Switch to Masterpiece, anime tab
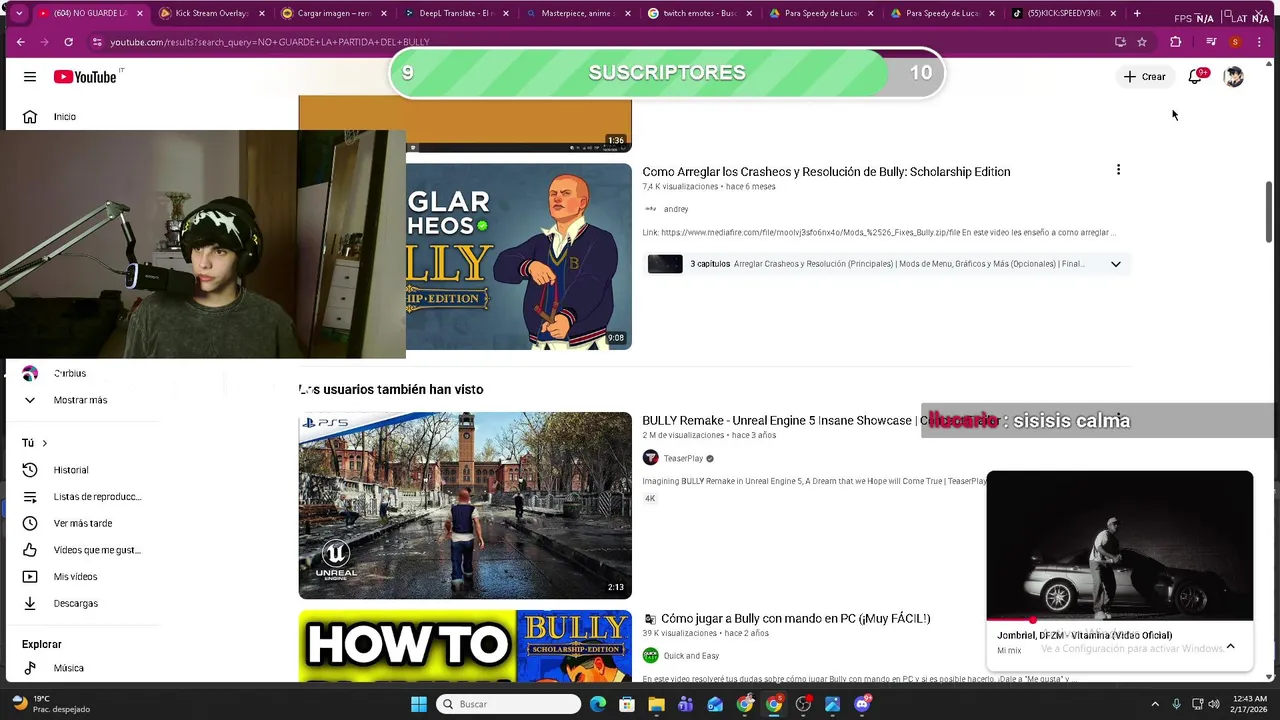 pyautogui.click(x=579, y=14)
